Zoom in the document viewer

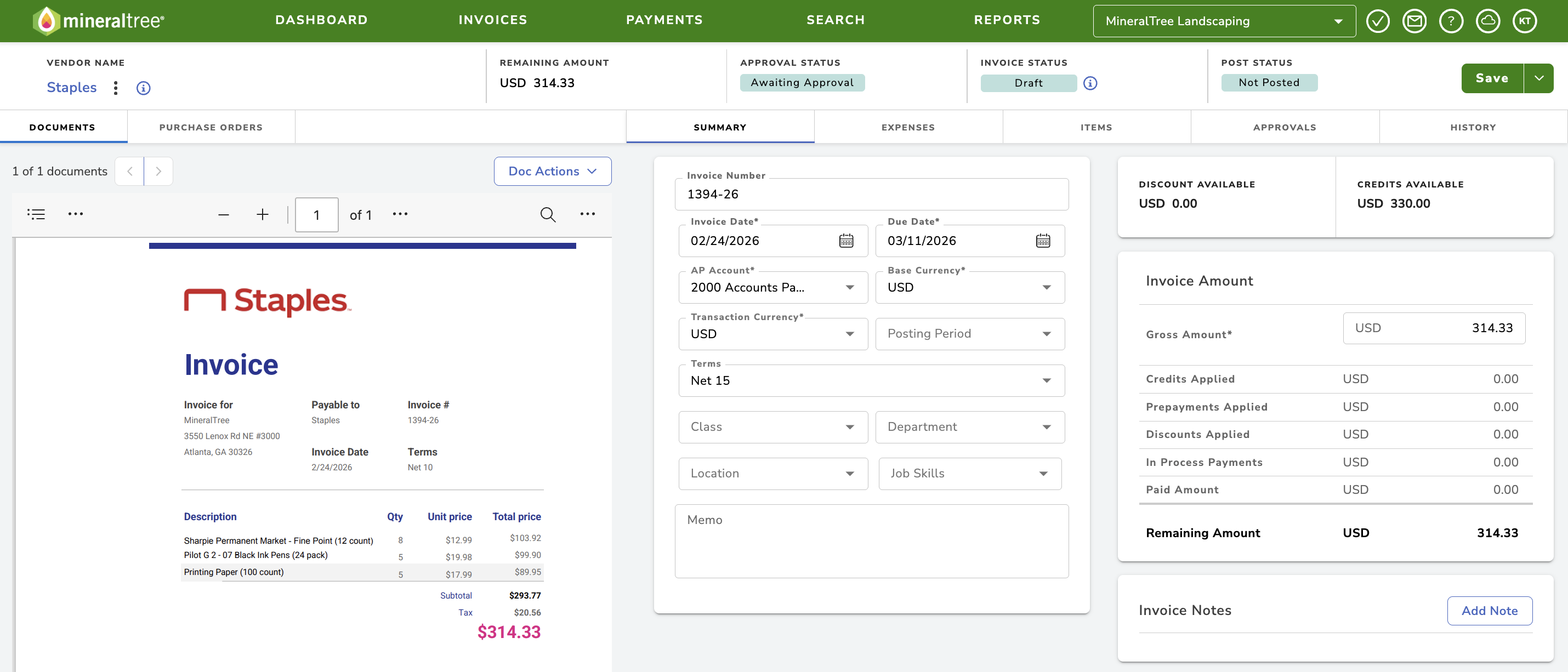(263, 214)
